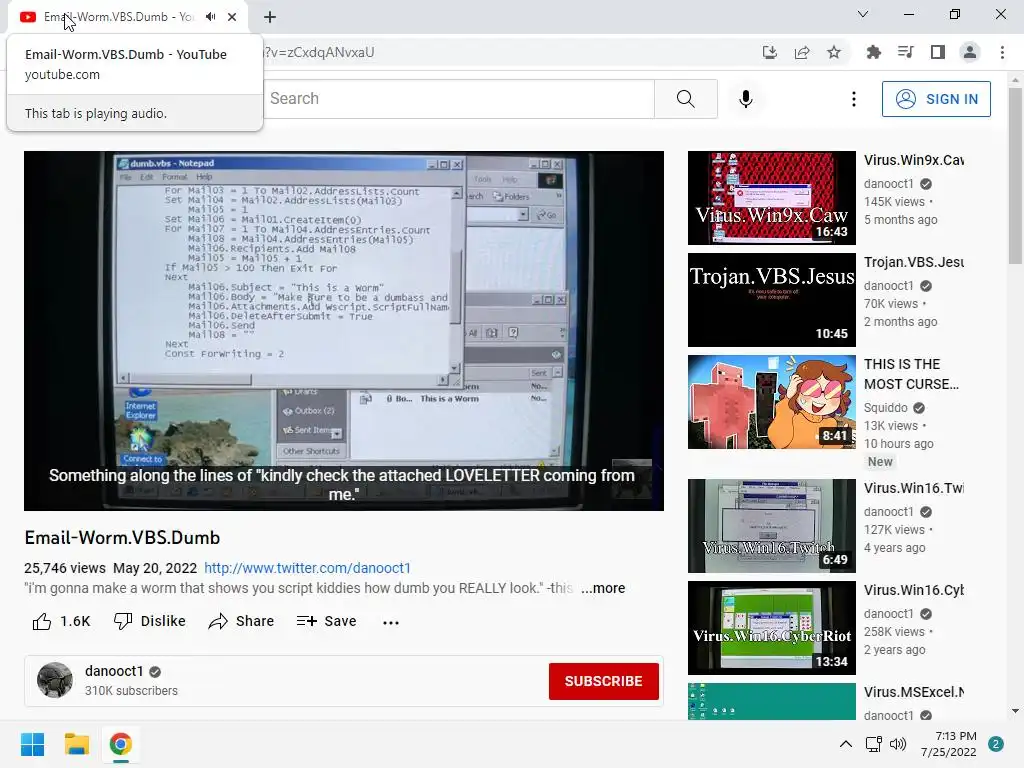This screenshot has height=768, width=1024.
Task: Open Virus.Win16.CyberRiot video thumbnail
Action: [x=771, y=628]
